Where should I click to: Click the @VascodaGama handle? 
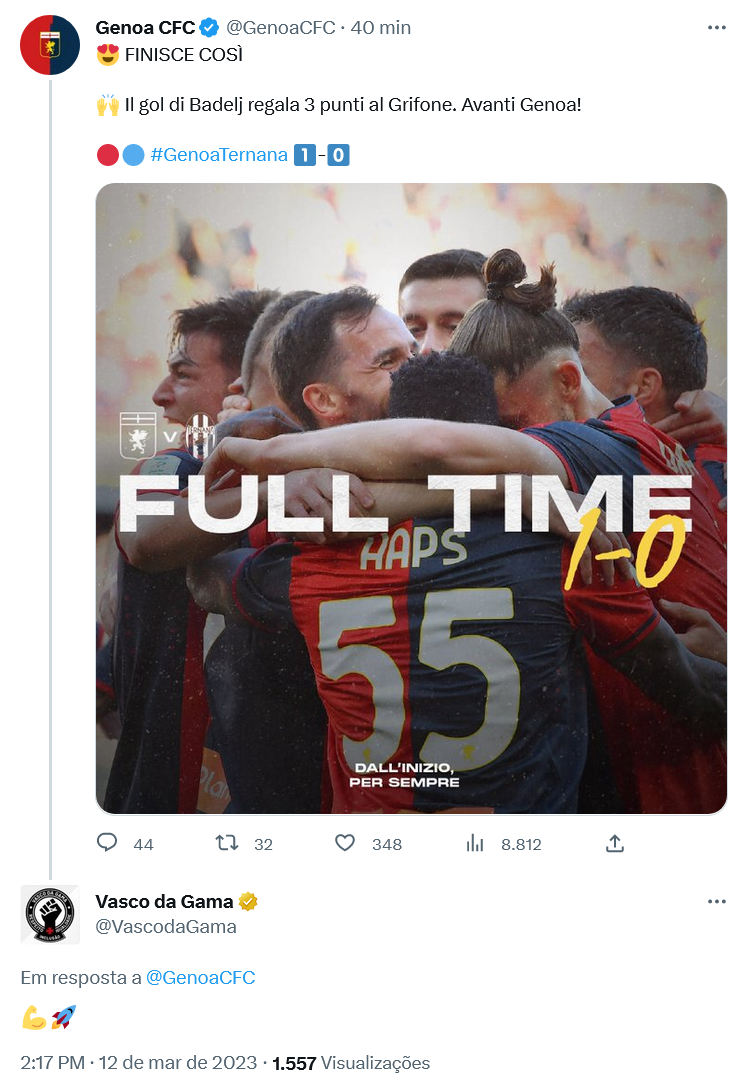point(166,926)
